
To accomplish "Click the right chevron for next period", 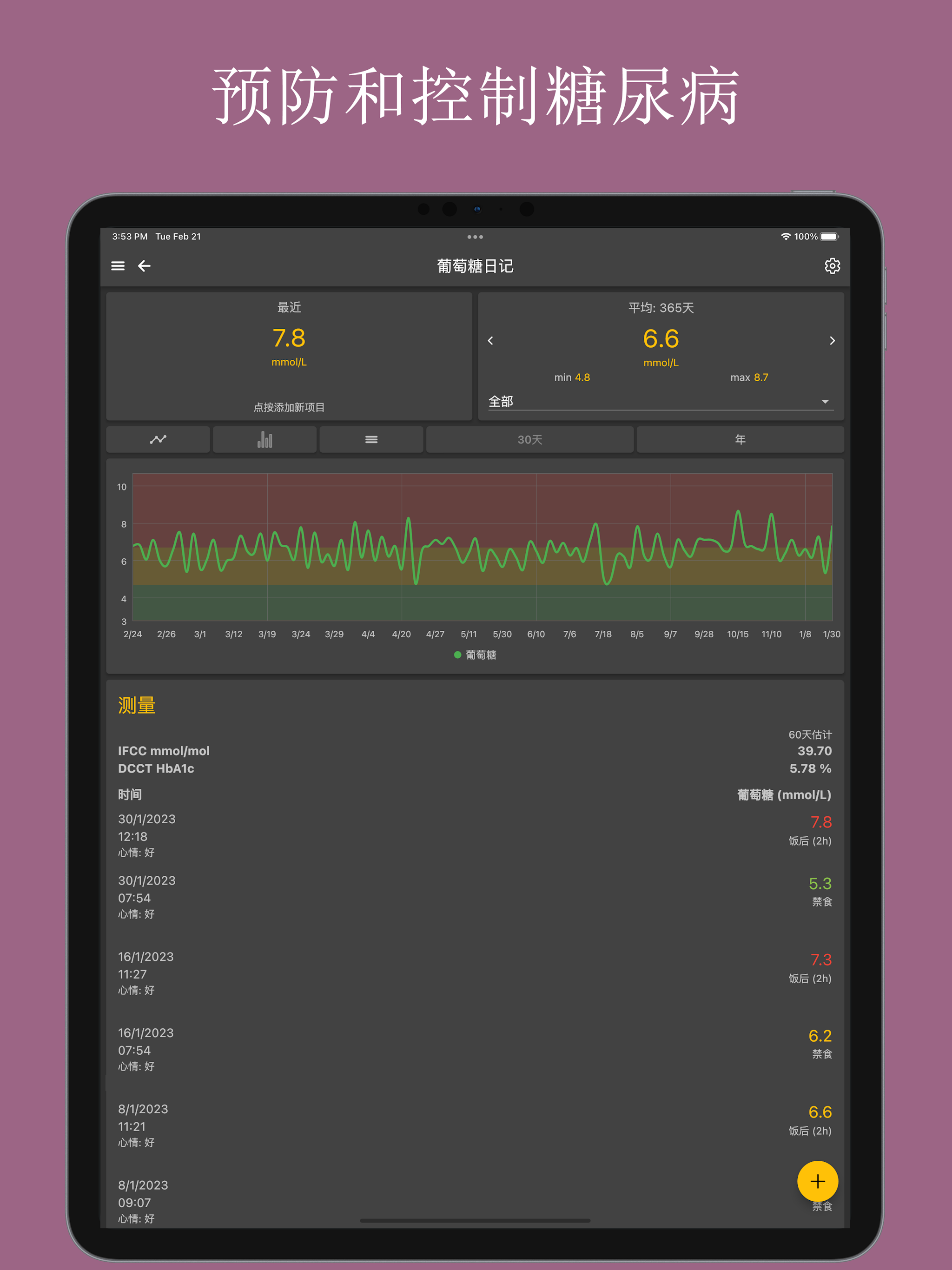I will (x=833, y=340).
